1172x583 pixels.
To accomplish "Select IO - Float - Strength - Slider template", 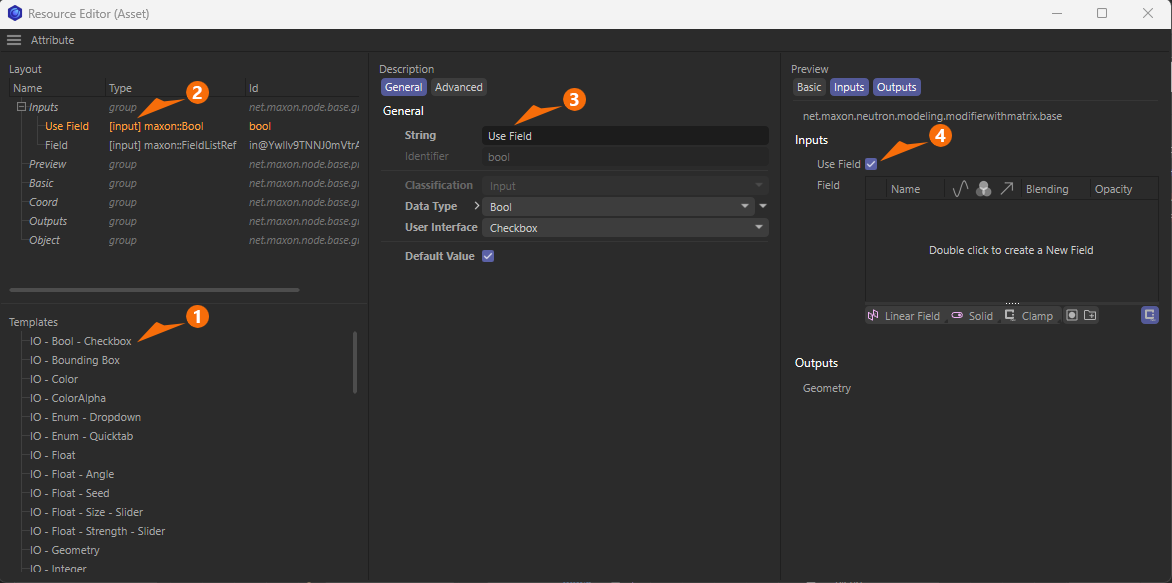I will [97, 531].
